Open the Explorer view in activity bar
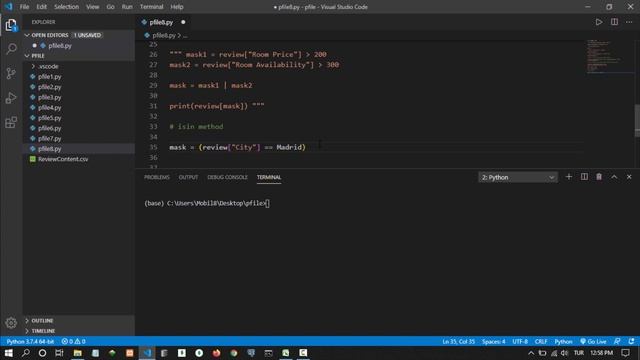Viewport: 640px width, 360px height. point(11,25)
